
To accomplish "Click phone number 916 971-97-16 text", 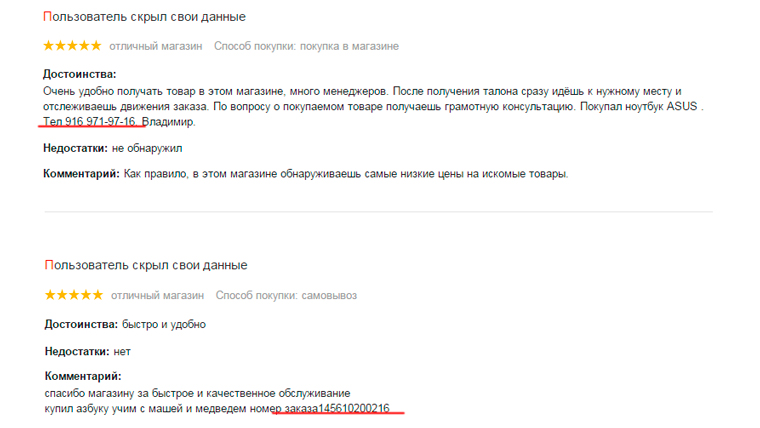I will coord(100,122).
